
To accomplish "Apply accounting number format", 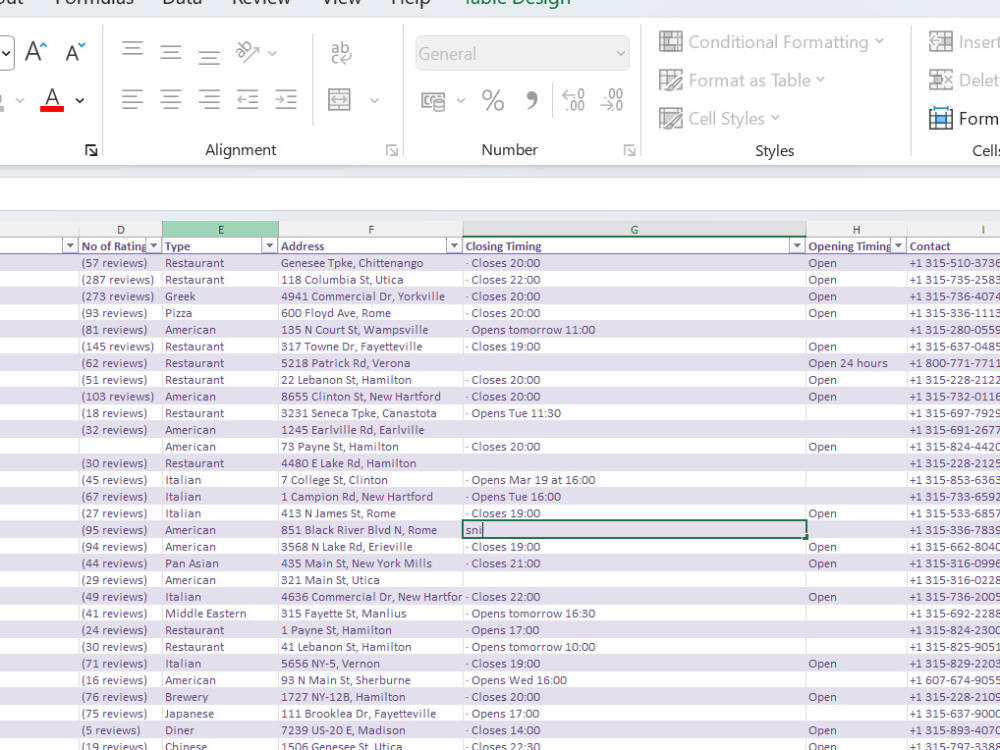I will tap(433, 101).
